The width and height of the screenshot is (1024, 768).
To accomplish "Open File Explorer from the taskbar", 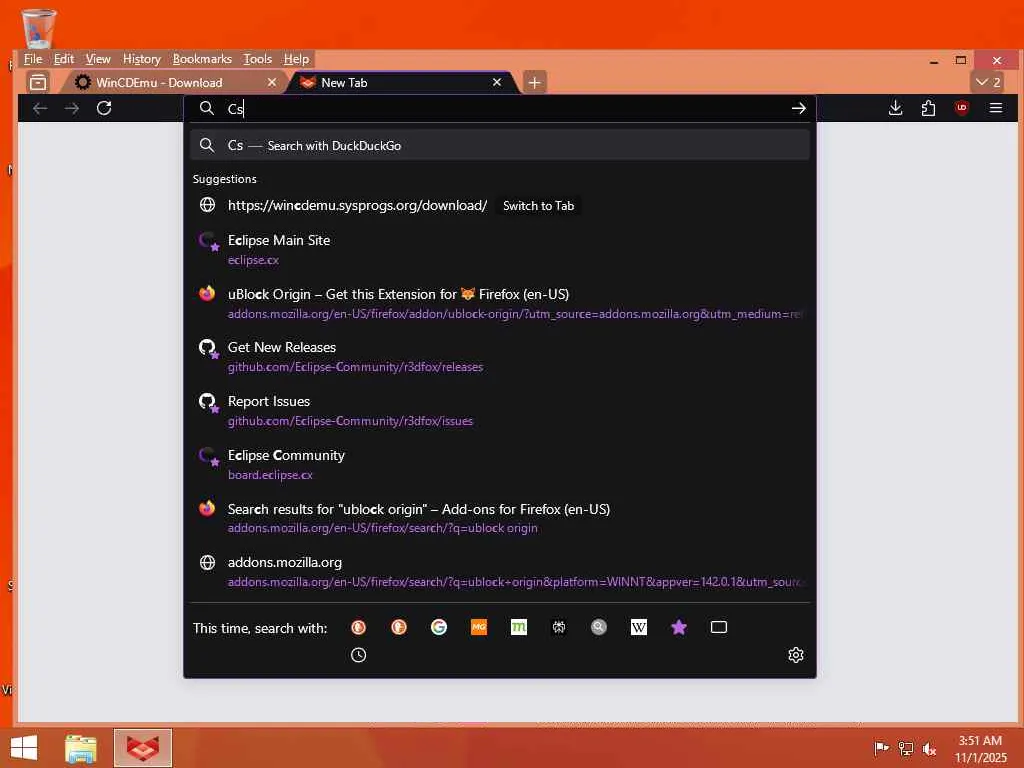I will pyautogui.click(x=81, y=748).
